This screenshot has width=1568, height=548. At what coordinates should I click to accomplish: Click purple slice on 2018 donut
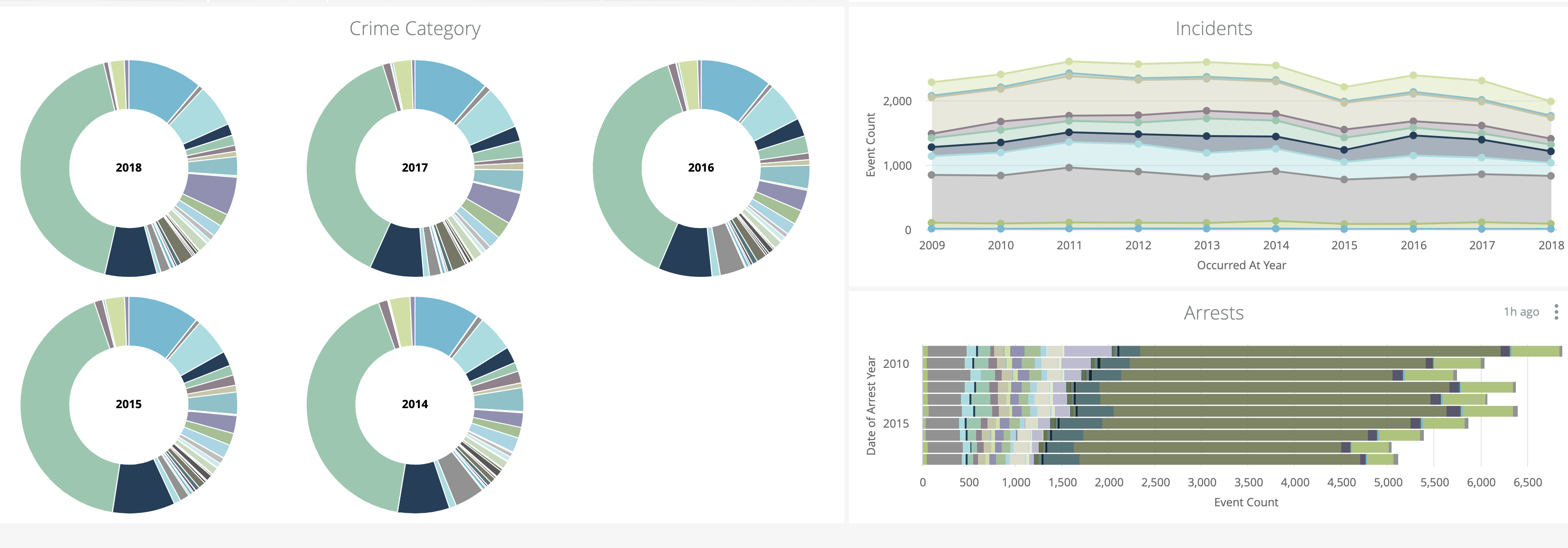point(210,192)
